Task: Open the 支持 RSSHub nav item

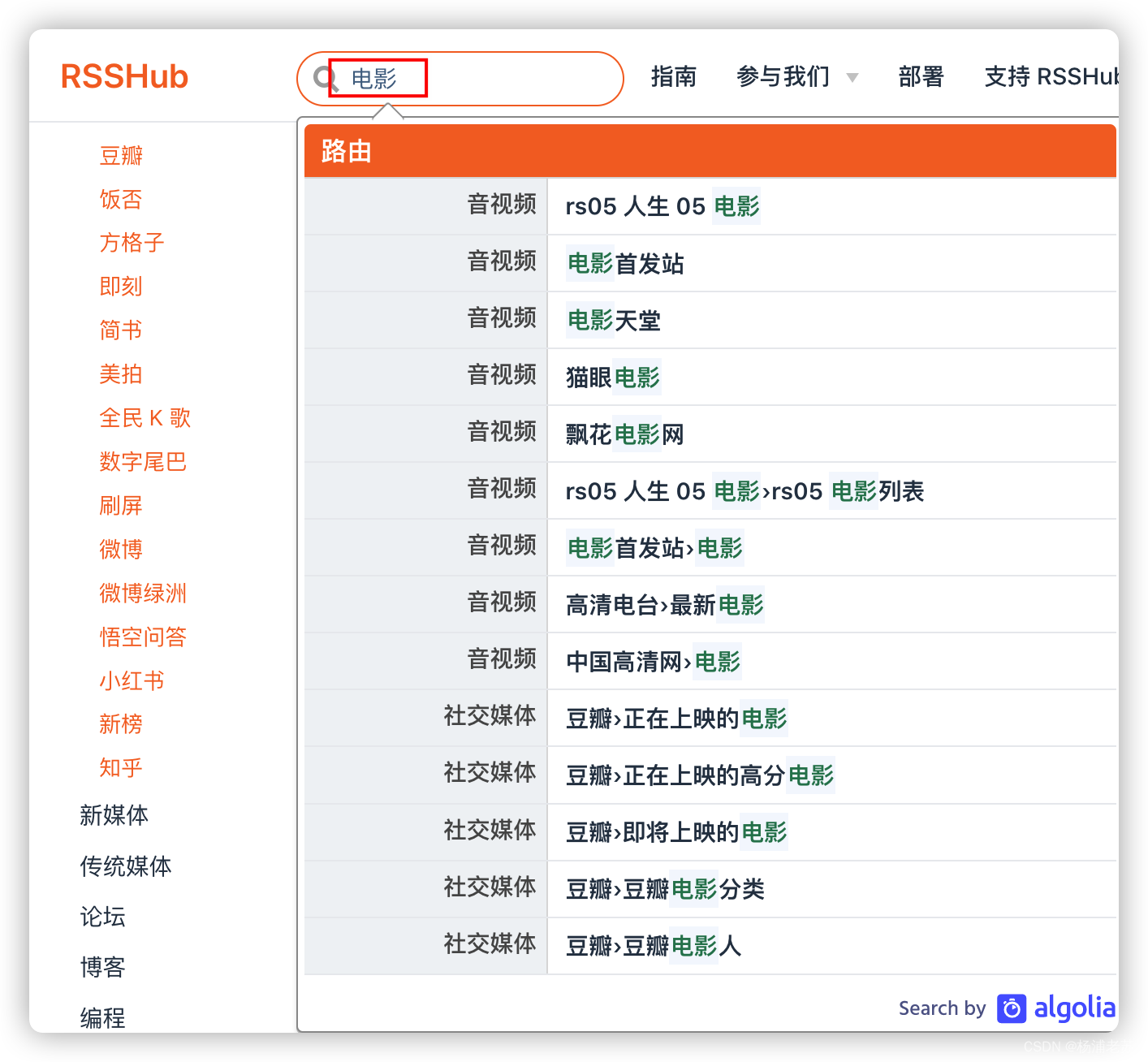Action: (1051, 76)
